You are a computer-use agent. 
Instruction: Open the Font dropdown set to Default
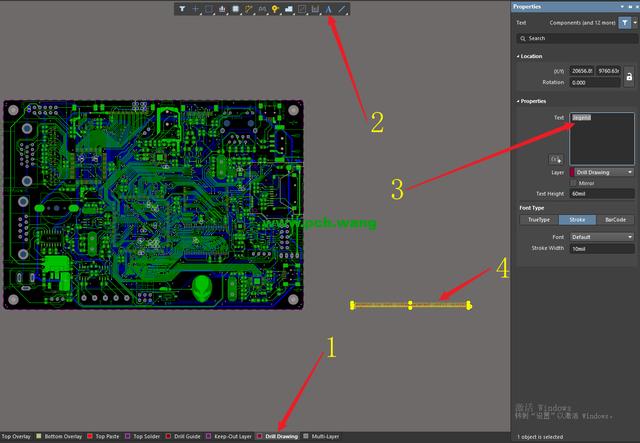click(x=602, y=237)
